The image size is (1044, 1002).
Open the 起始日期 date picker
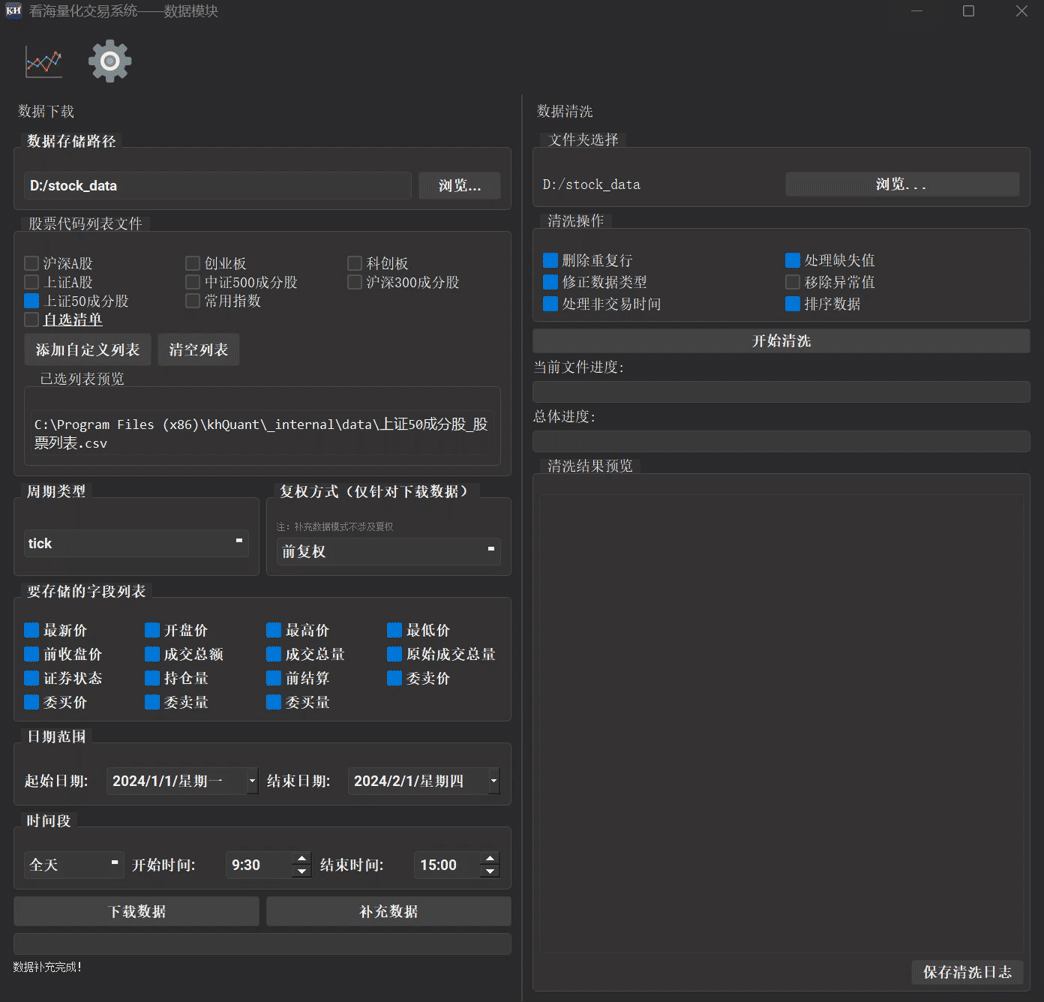pyautogui.click(x=252, y=781)
